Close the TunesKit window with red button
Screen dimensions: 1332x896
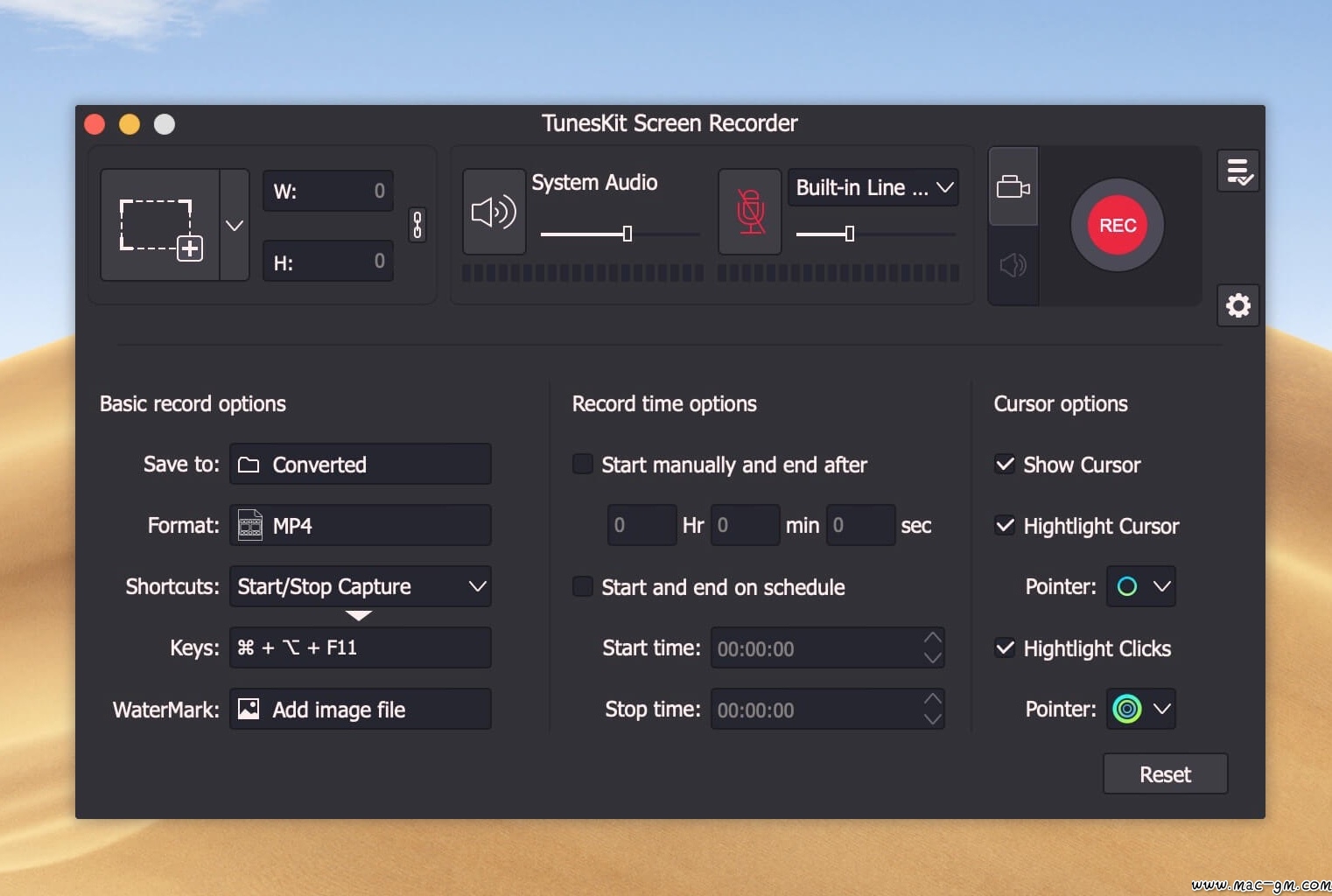click(95, 124)
